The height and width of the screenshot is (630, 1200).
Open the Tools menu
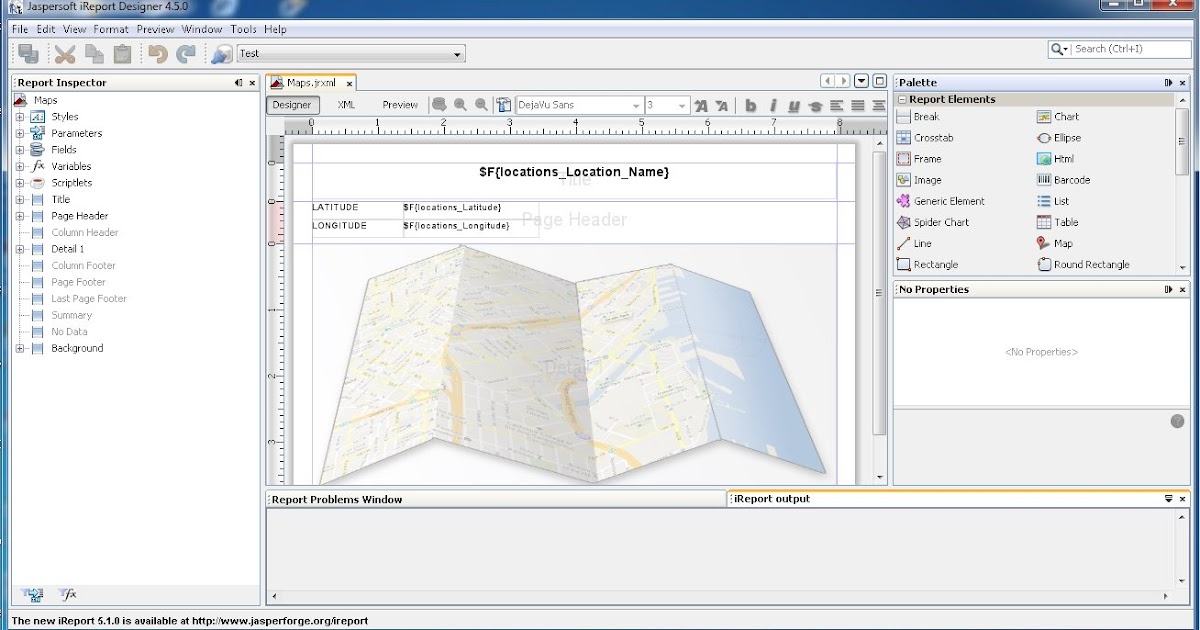(243, 29)
